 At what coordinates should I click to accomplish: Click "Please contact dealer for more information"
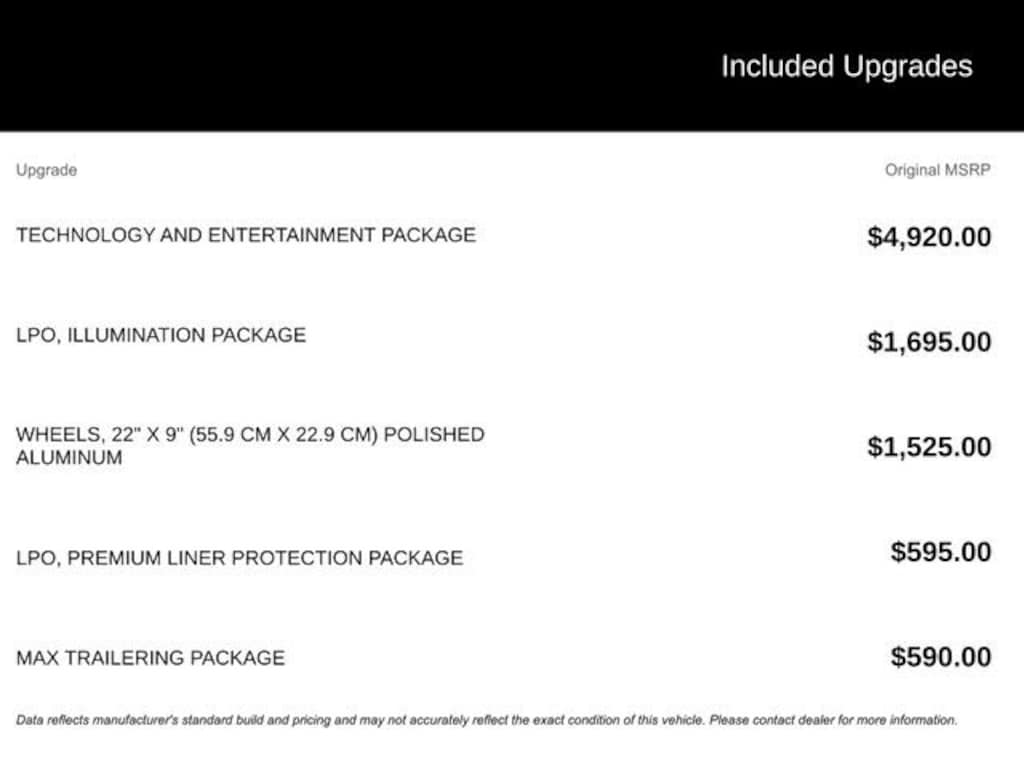[833, 720]
